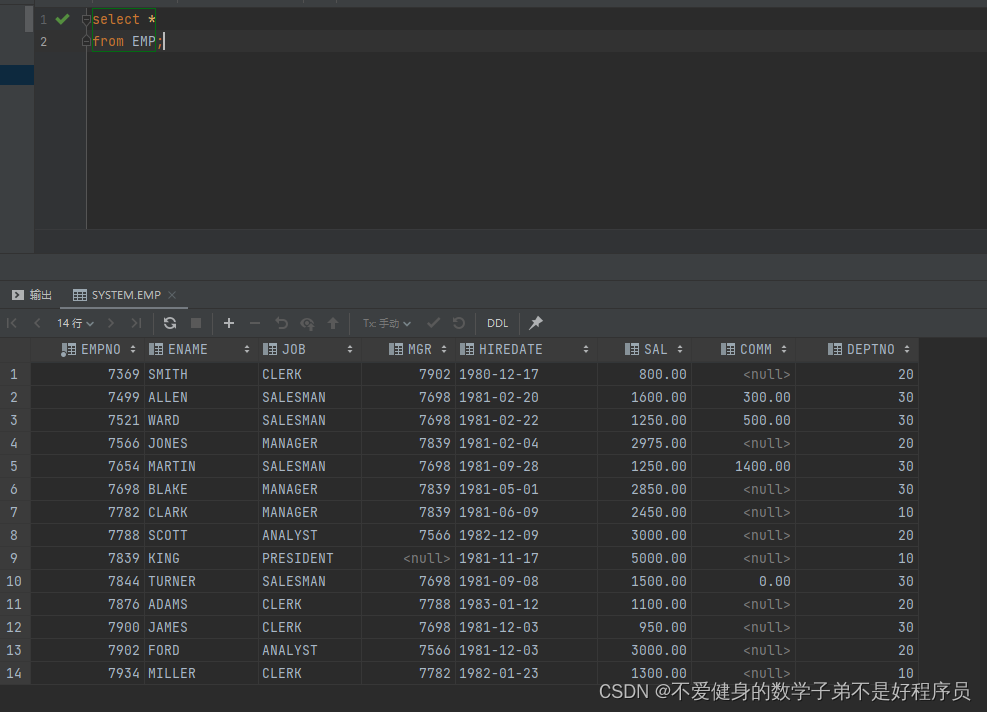
Task: Click the 500.00 COMM cell
Action: [x=743, y=420]
